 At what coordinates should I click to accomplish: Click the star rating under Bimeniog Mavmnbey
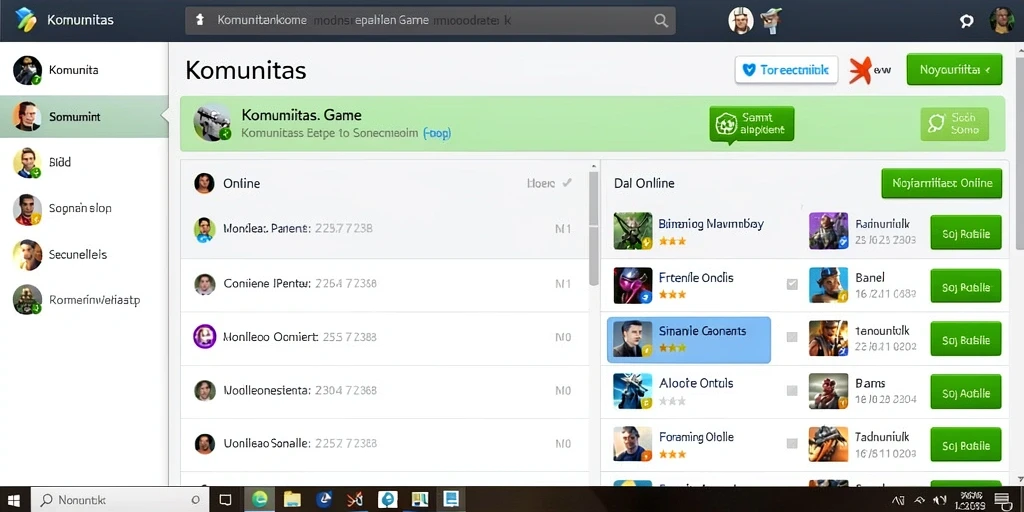click(673, 241)
